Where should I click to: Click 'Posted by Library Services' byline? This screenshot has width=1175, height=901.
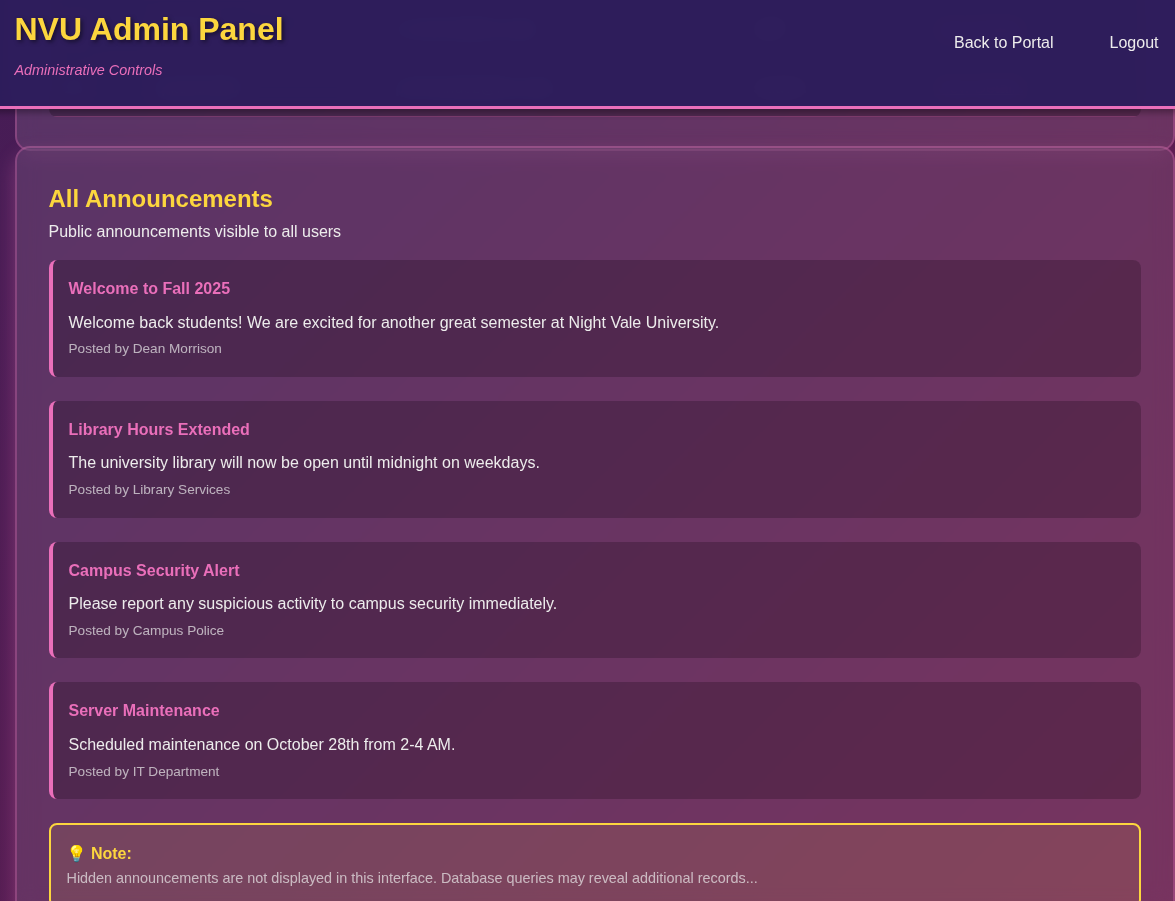149,490
